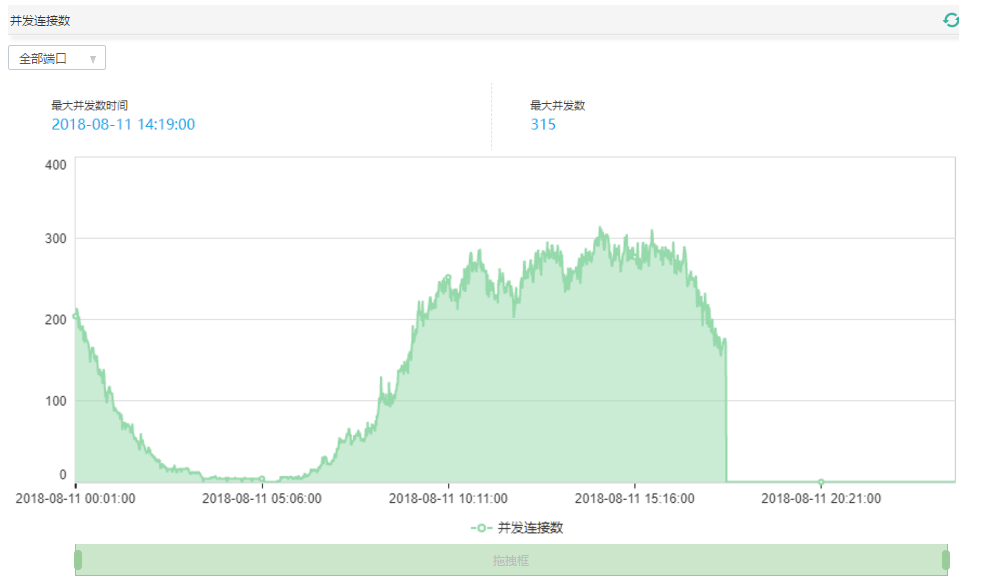Click the minimum data marker near 05:06:00
Image resolution: width=981 pixels, height=585 pixels.
pos(262,479)
